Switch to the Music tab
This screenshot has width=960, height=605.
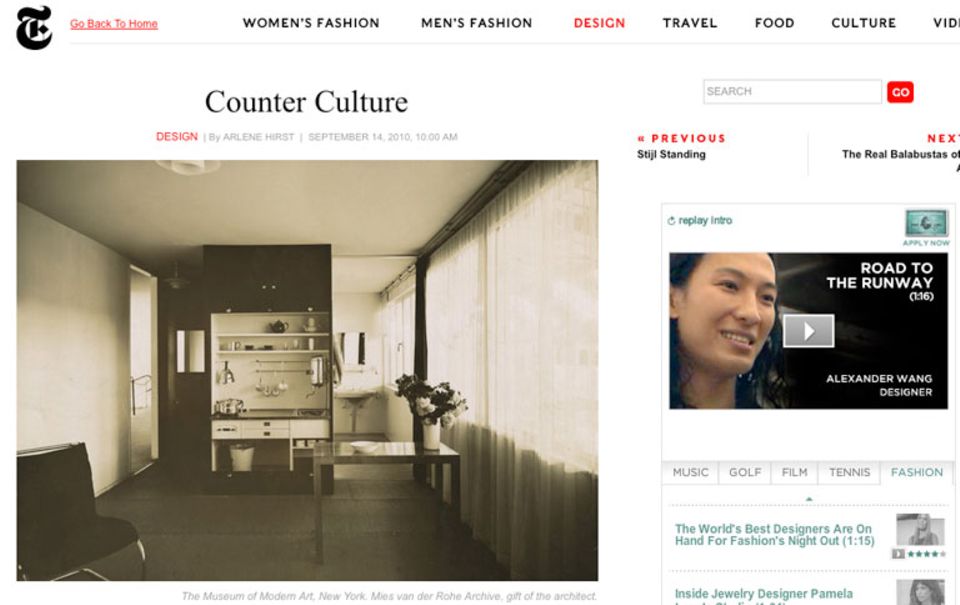click(690, 472)
